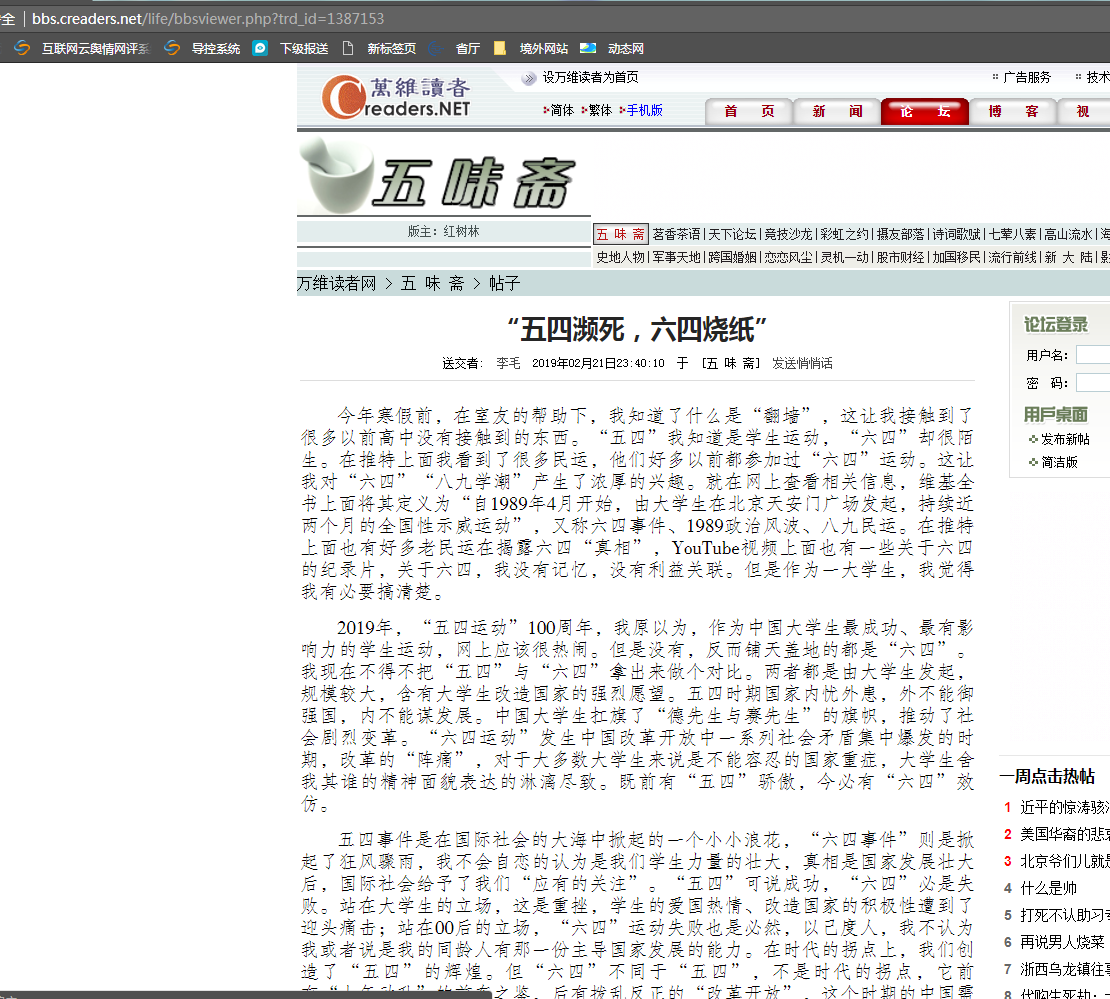Click the 万维读者 creaders.NET logo
The height and width of the screenshot is (999, 1110).
coord(396,97)
